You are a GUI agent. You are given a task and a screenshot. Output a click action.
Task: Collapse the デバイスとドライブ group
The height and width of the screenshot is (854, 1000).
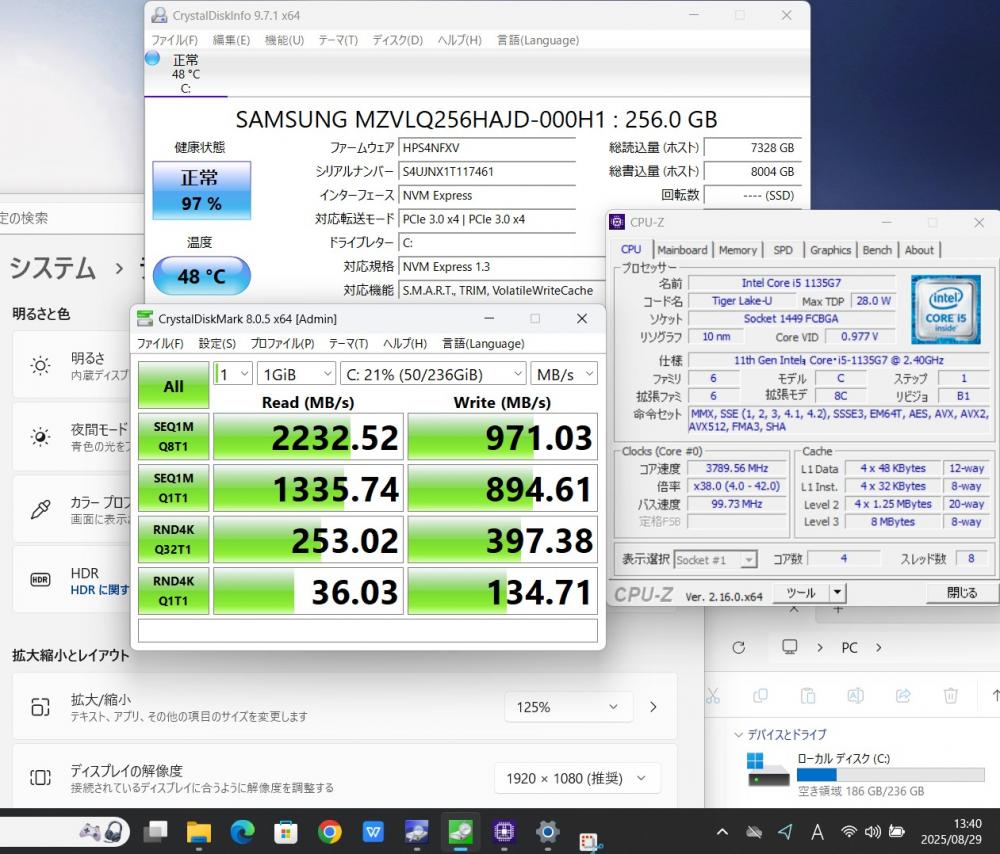click(739, 735)
